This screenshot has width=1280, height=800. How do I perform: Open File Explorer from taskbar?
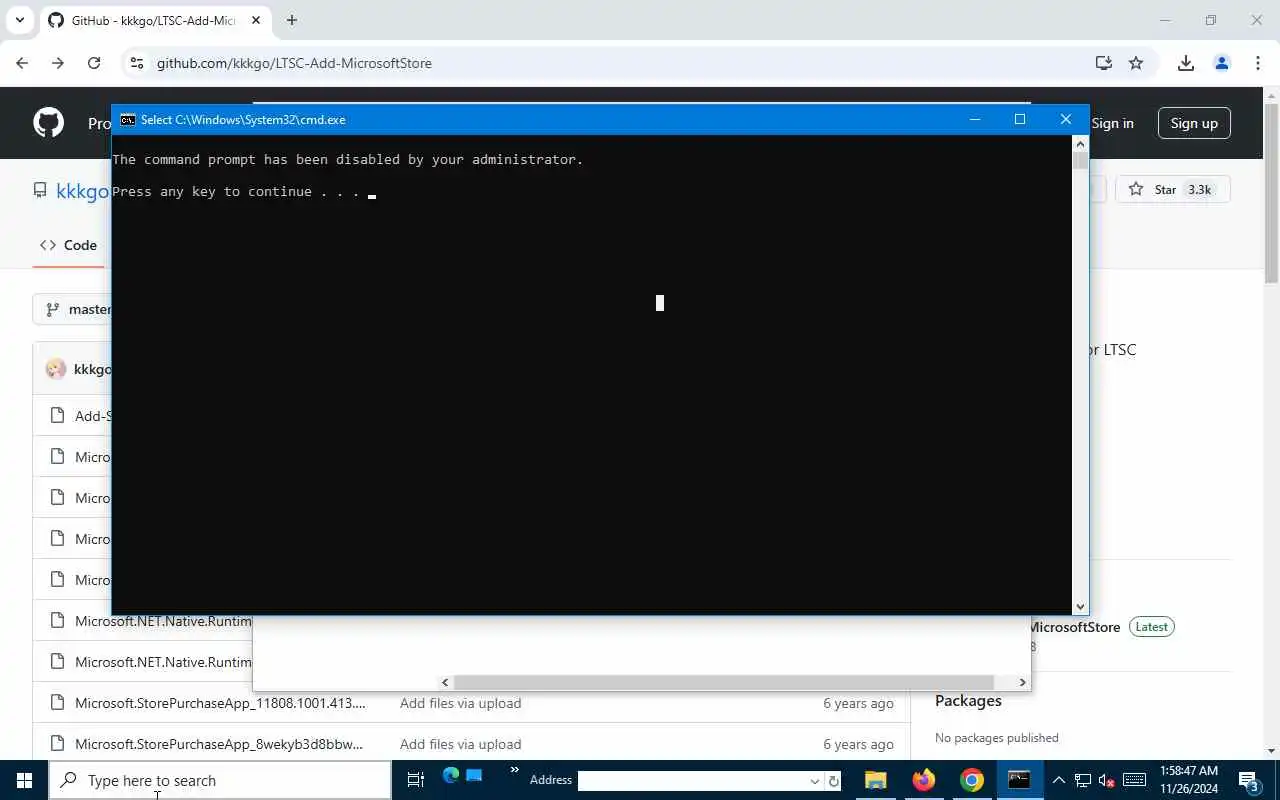point(876,780)
